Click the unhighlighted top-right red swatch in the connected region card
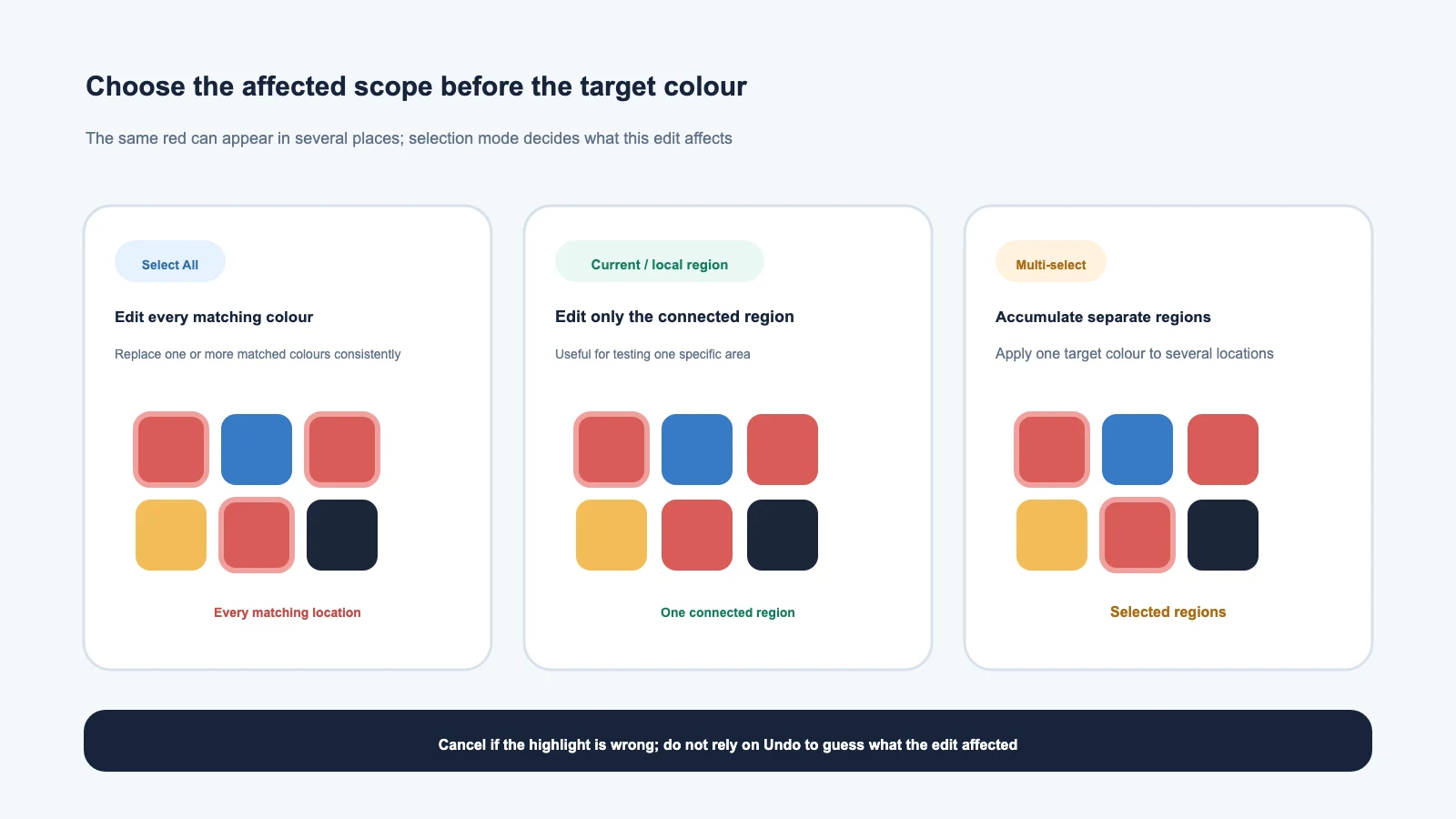The width and height of the screenshot is (1456, 819). click(783, 450)
